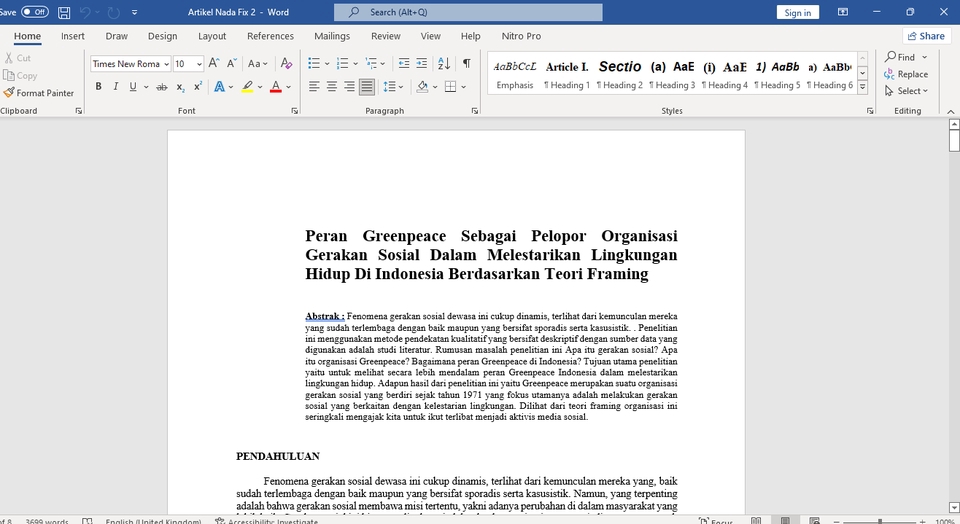Open Ribbon Display Options icon
960x524 pixels.
(843, 12)
